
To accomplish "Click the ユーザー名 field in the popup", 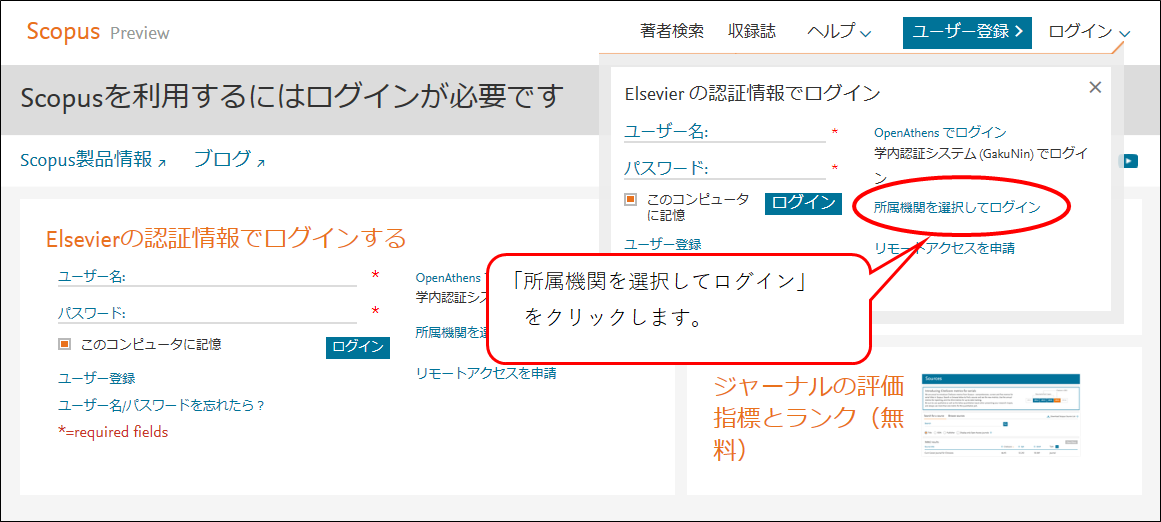I will [725, 133].
